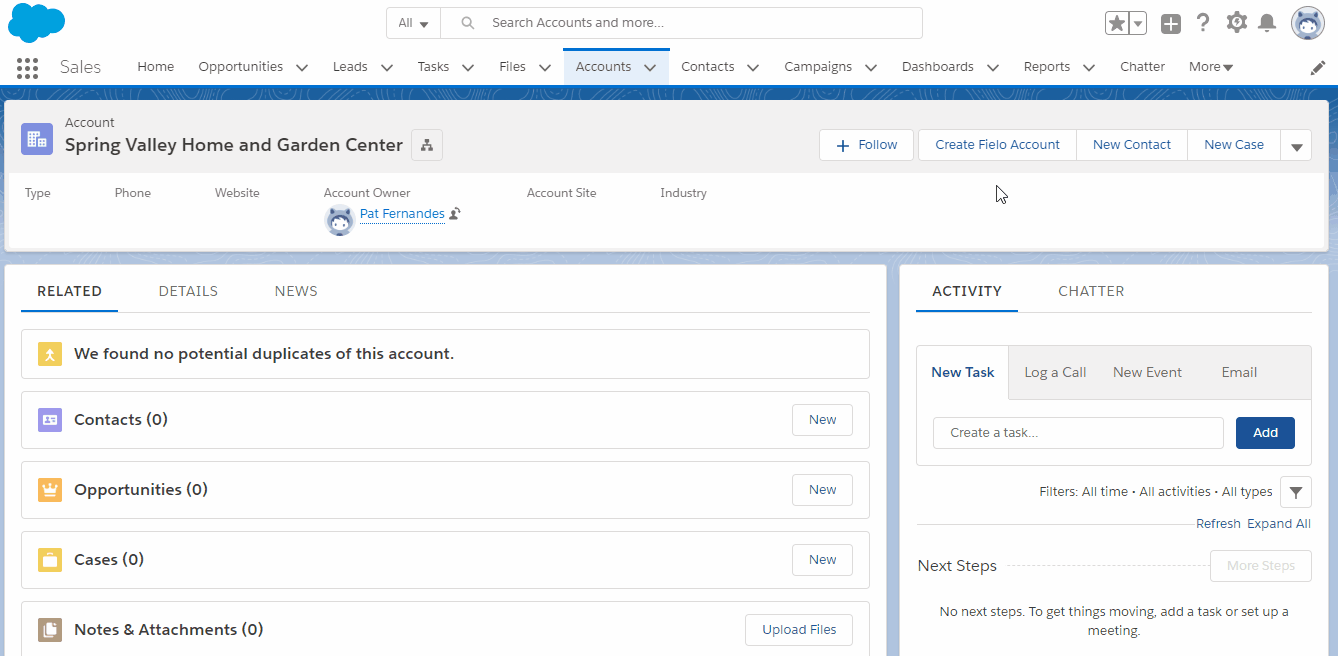1338x656 pixels.
Task: Follow this account
Action: (866, 145)
